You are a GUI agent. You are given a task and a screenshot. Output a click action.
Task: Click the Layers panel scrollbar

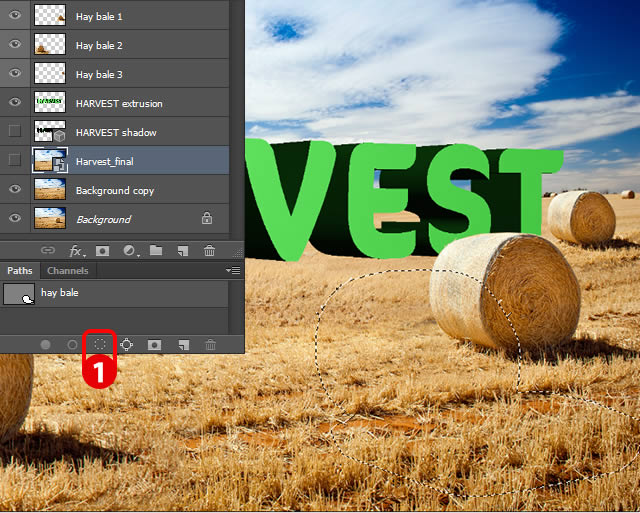[x=237, y=120]
